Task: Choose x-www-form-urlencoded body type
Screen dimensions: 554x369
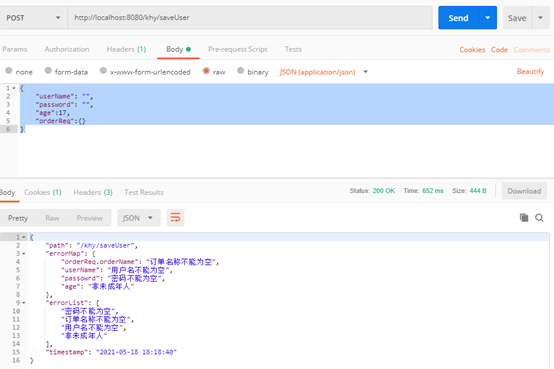Action: [103, 71]
